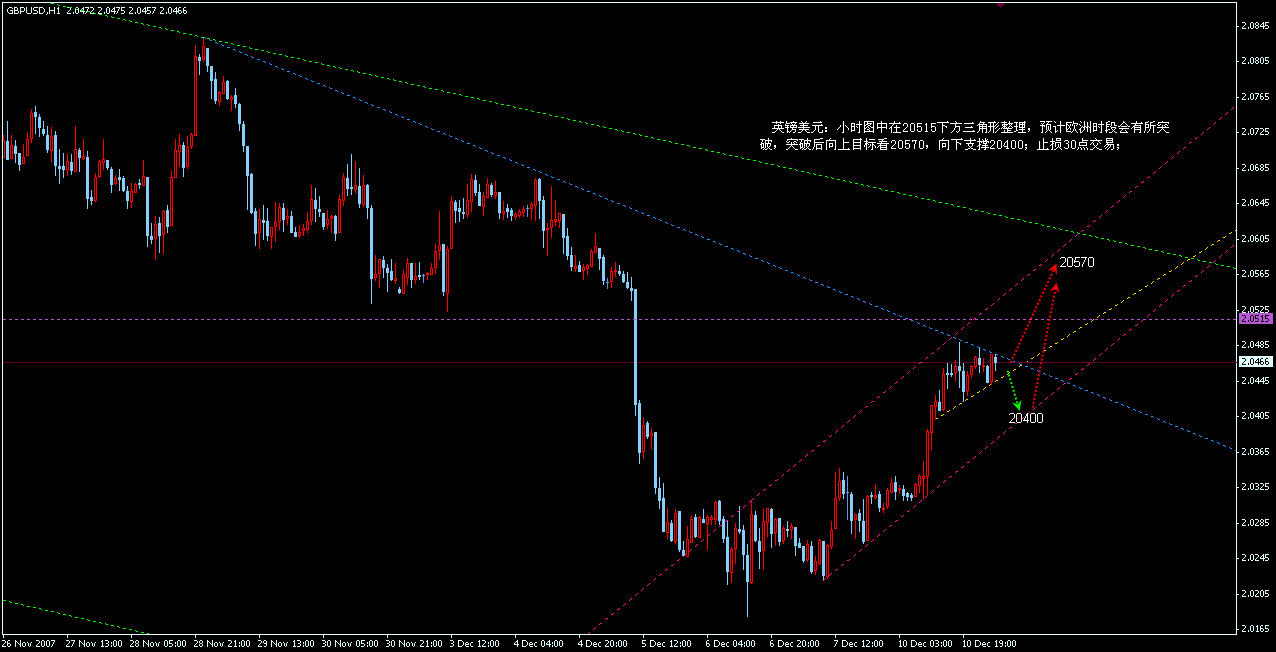Click the GBPUSD,H1 chart title text
This screenshot has height=652, width=1276.
tap(32, 10)
